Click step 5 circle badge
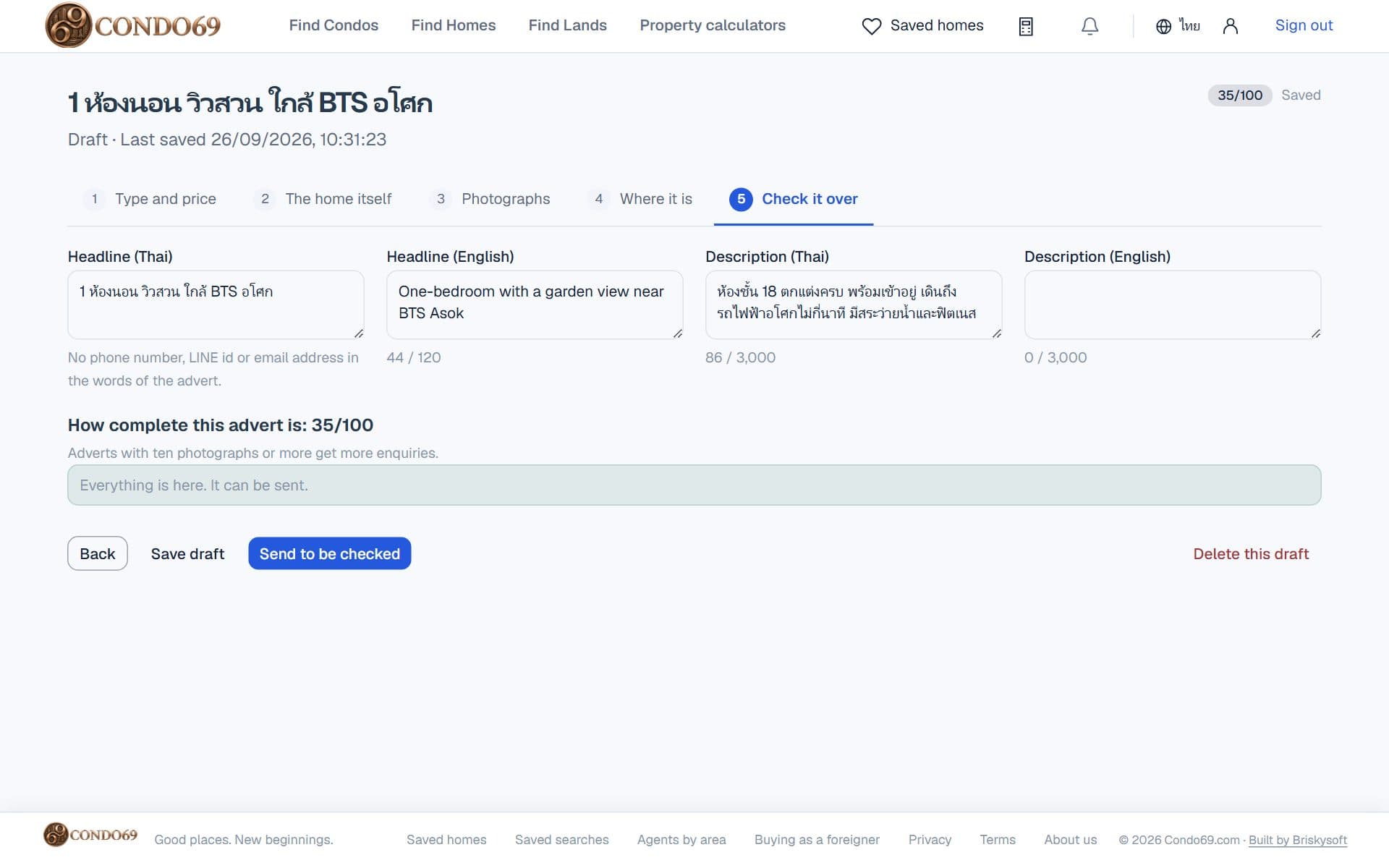Image resolution: width=1389 pixels, height=868 pixels. pos(741,199)
